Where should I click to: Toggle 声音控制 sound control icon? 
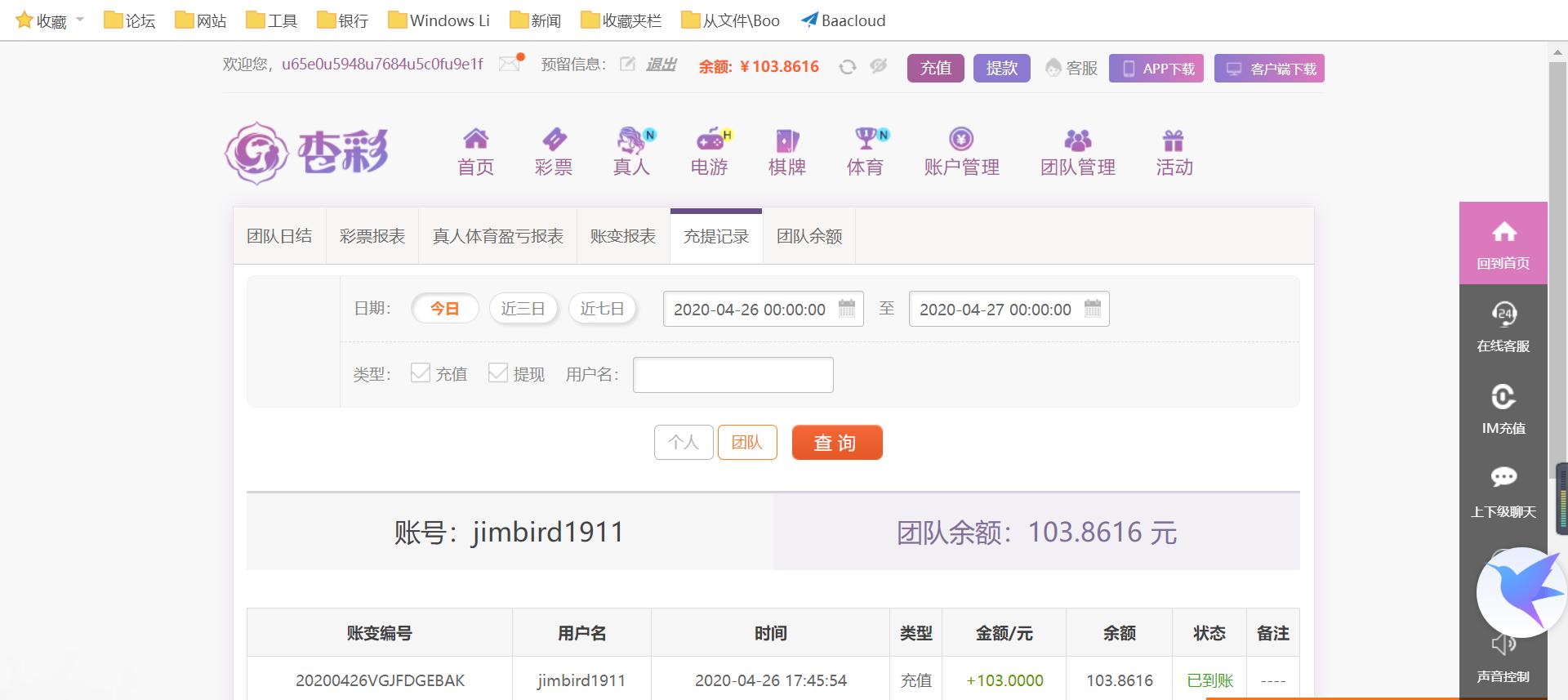pyautogui.click(x=1503, y=660)
